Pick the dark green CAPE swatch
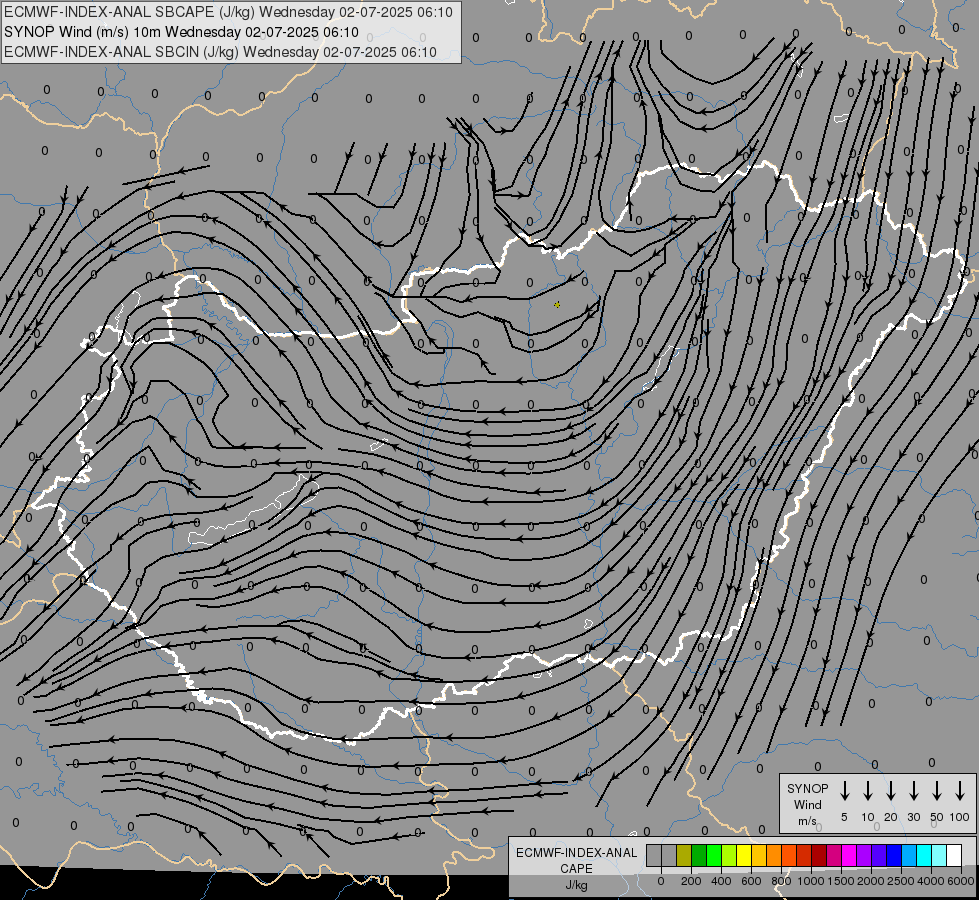The image size is (979, 900). pyautogui.click(x=699, y=855)
